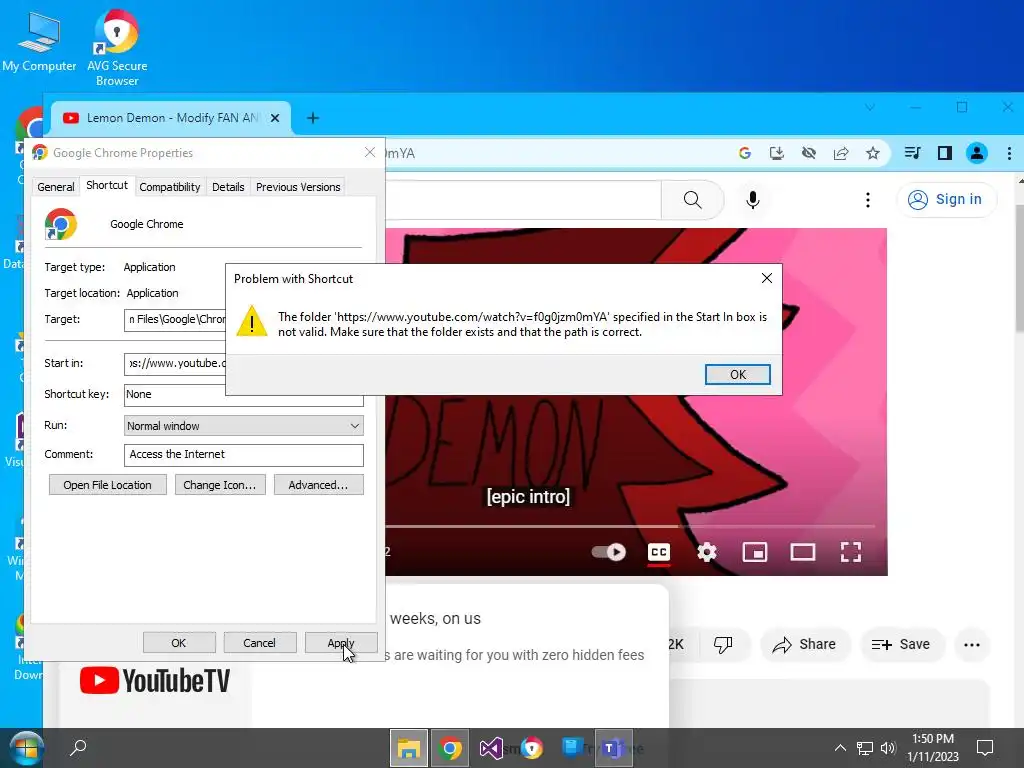Open more video actions ellipsis
Screen dimensions: 1024x768
click(x=972, y=645)
